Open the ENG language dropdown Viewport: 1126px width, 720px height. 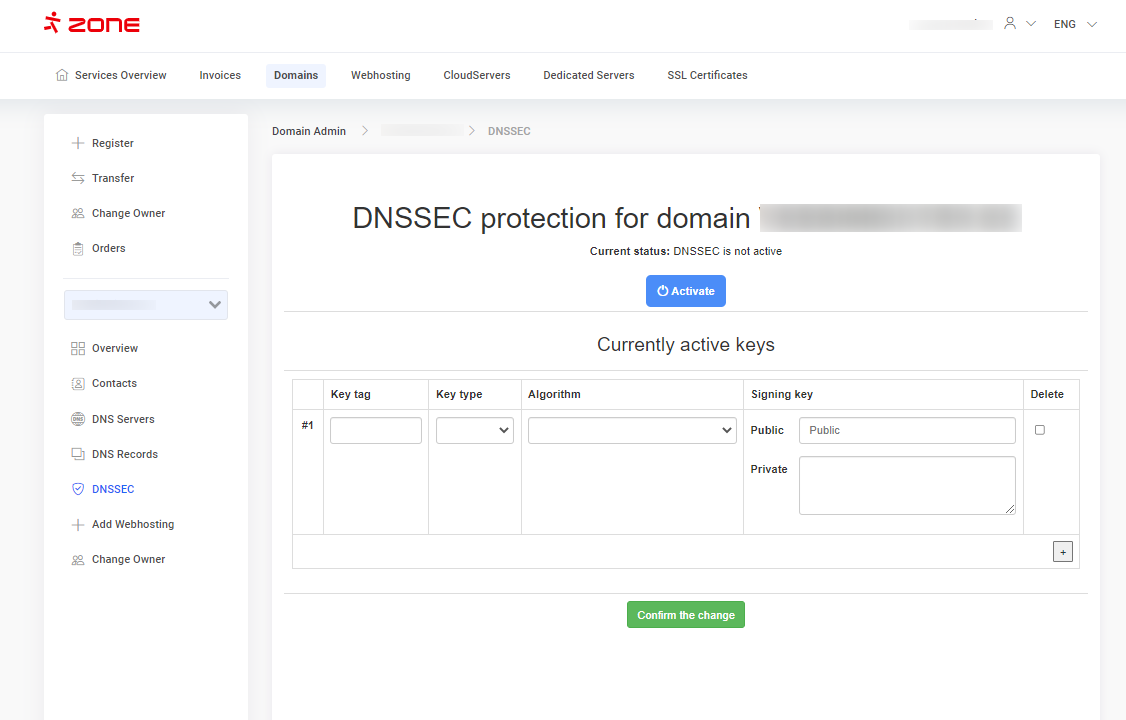click(x=1075, y=24)
